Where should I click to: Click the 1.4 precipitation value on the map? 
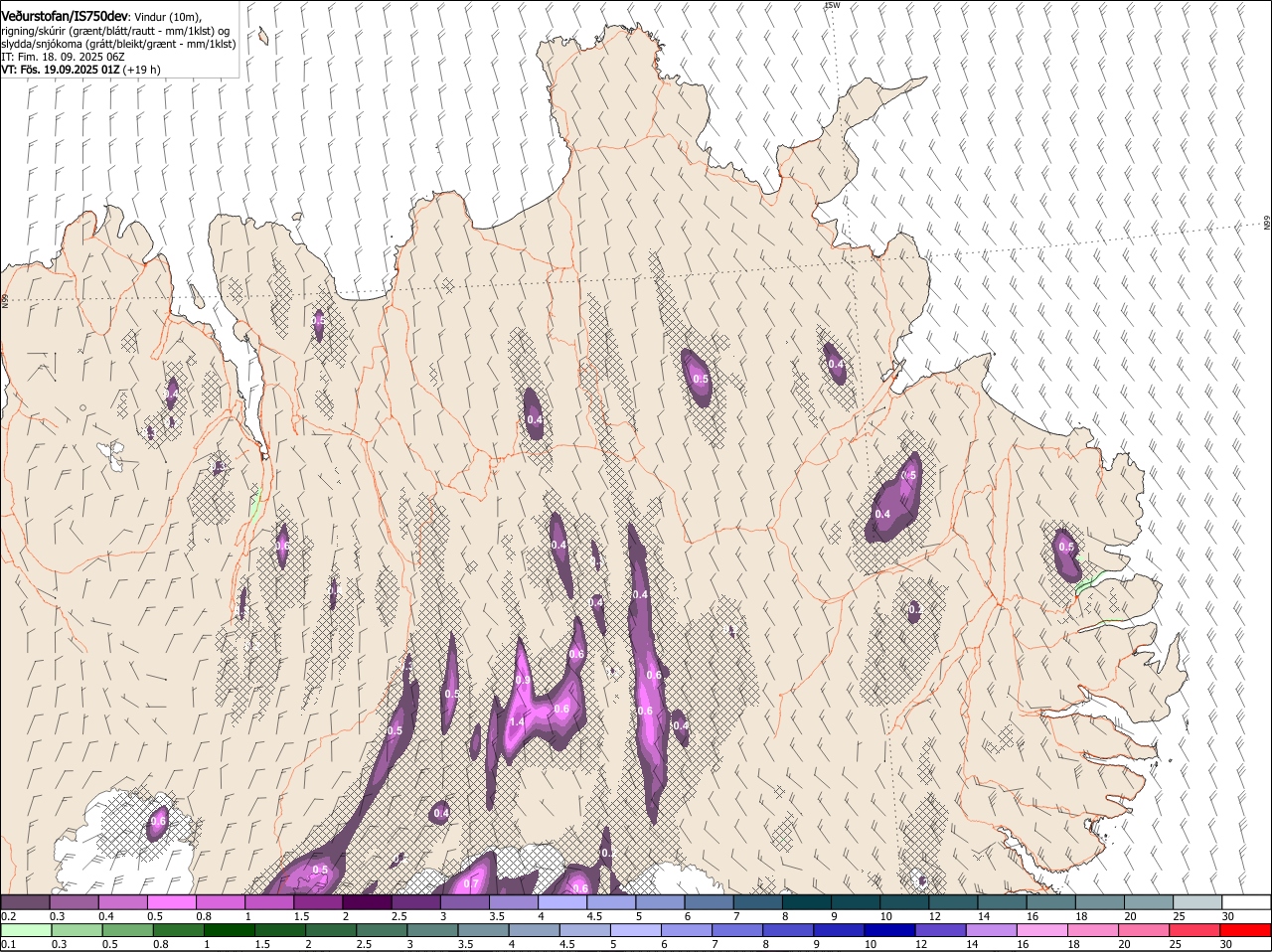517,722
